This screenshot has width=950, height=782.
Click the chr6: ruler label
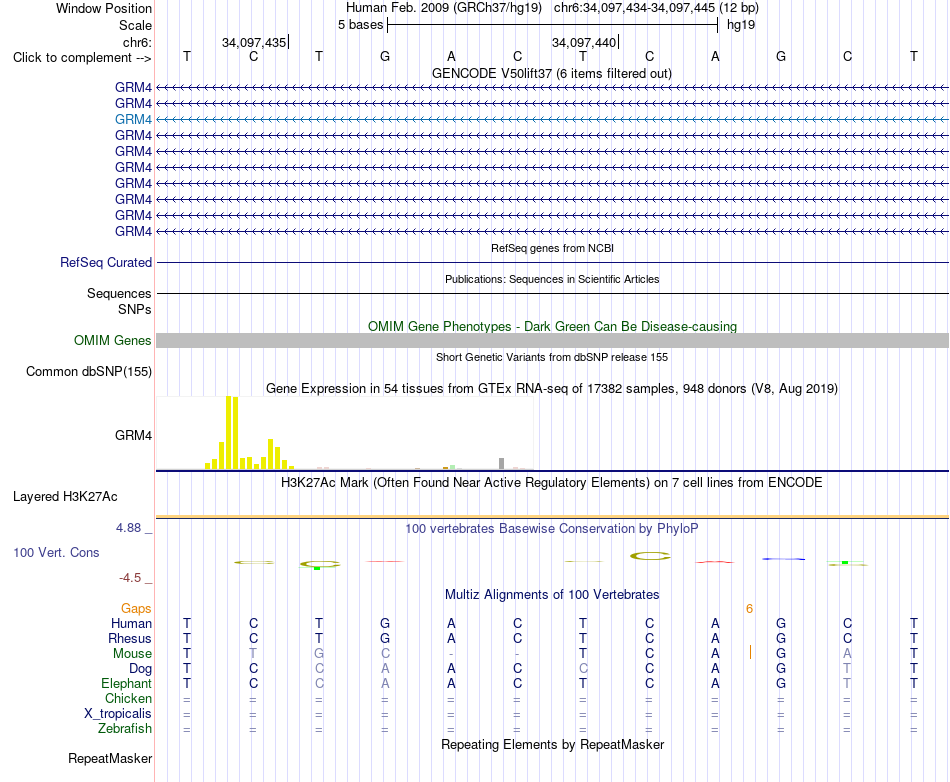(137, 42)
